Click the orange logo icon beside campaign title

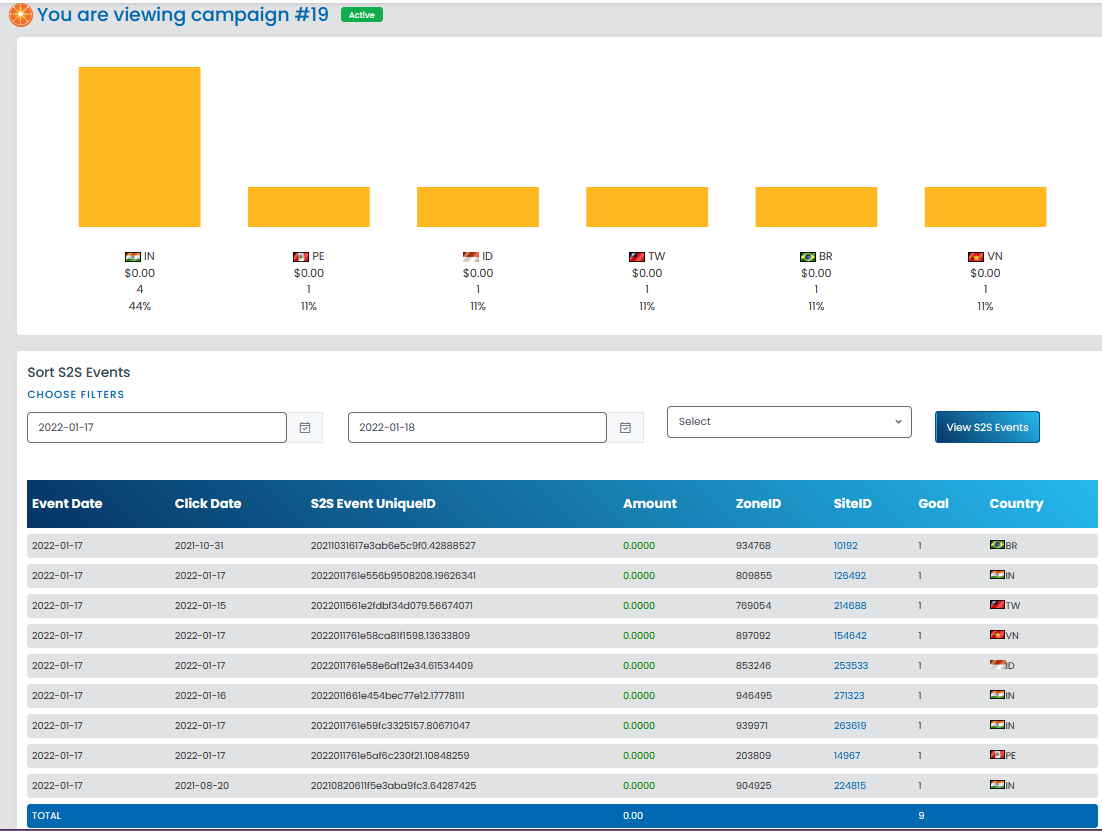pos(20,15)
